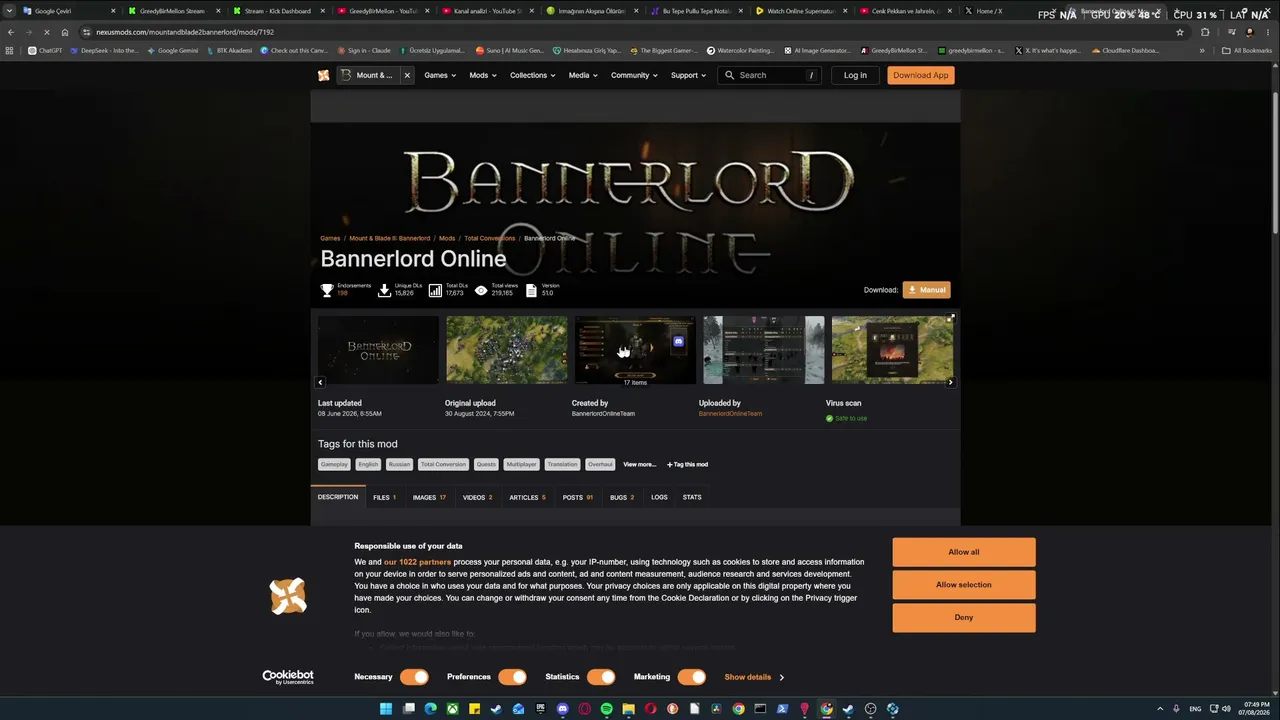Open Microsoft Edge from the taskbar
Image resolution: width=1280 pixels, height=720 pixels.
pos(430,709)
